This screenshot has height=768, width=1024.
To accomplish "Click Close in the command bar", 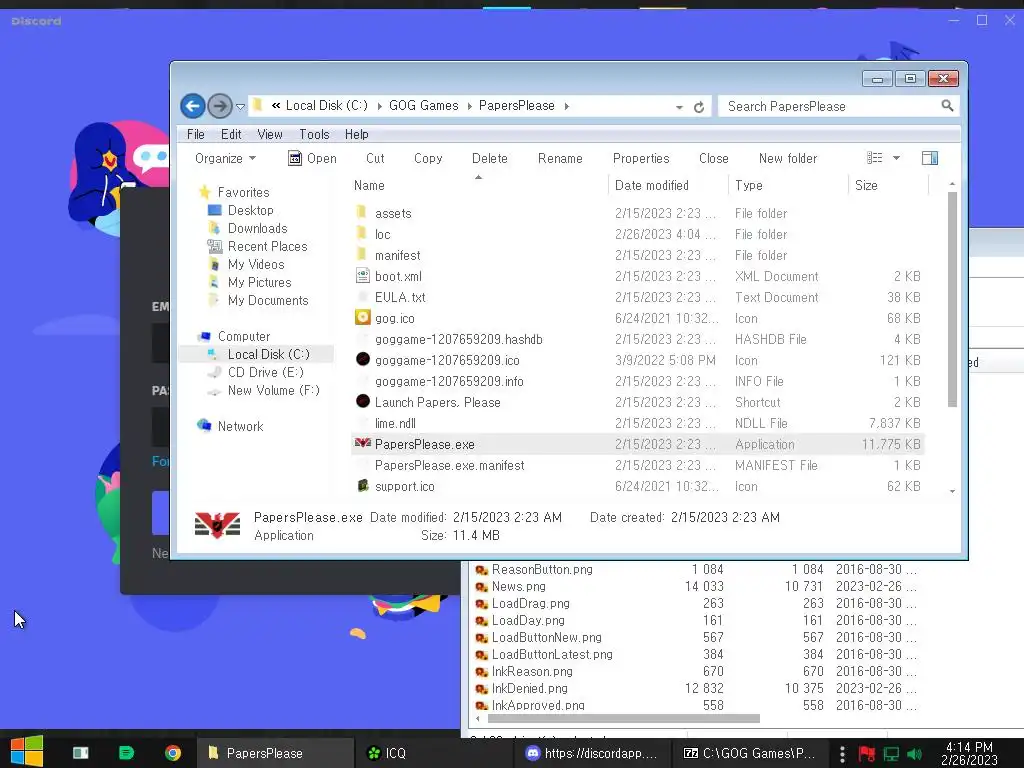I will [x=713, y=159].
